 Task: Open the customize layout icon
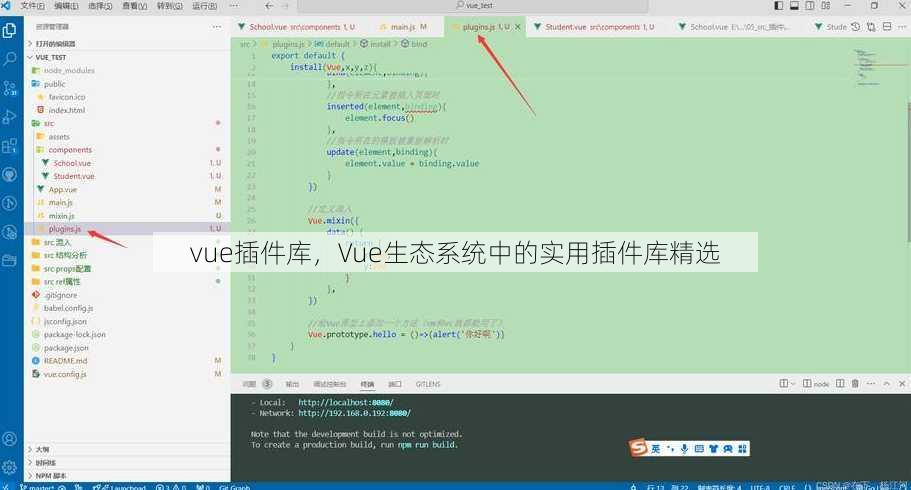coord(826,5)
